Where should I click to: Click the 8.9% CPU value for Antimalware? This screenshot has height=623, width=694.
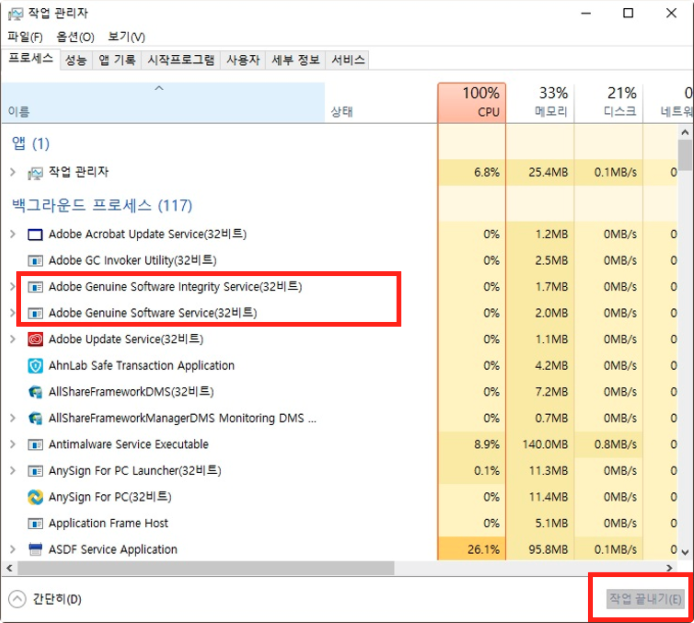coord(487,444)
